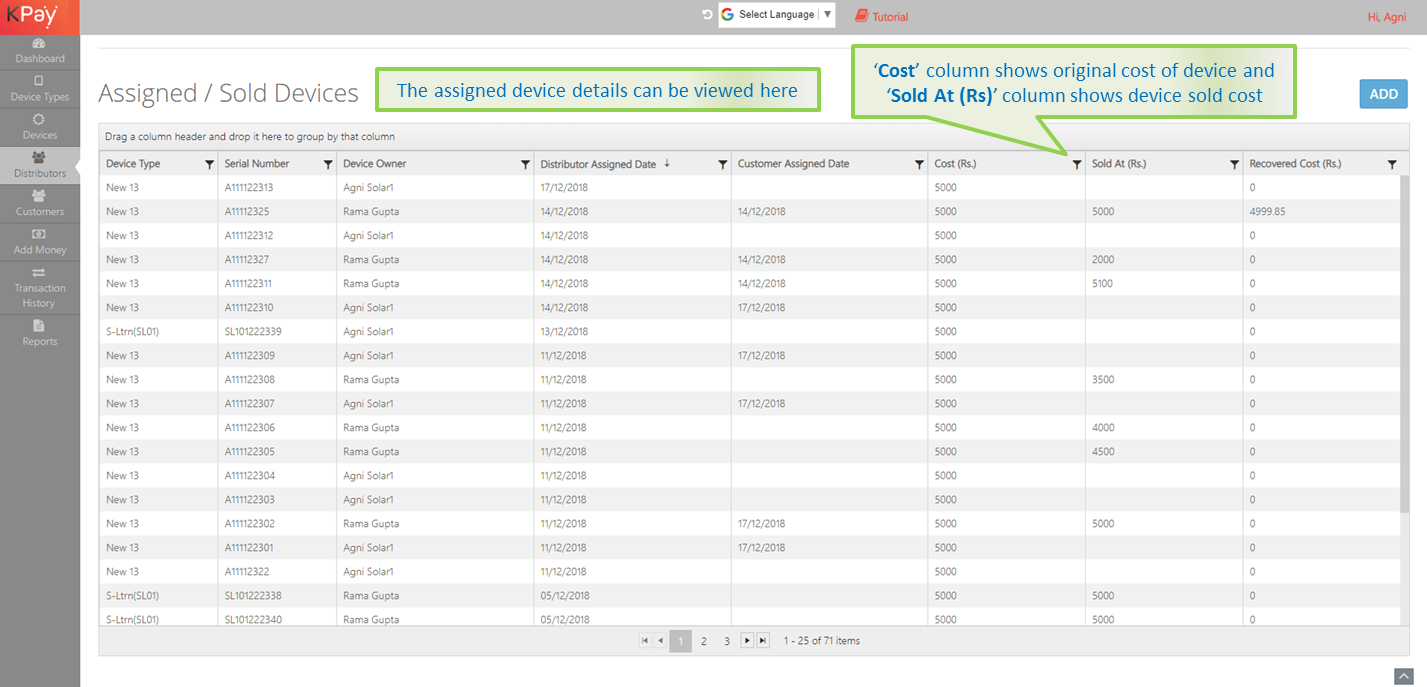Image resolution: width=1427 pixels, height=687 pixels.
Task: Go to page 2 of results
Action: pos(704,641)
